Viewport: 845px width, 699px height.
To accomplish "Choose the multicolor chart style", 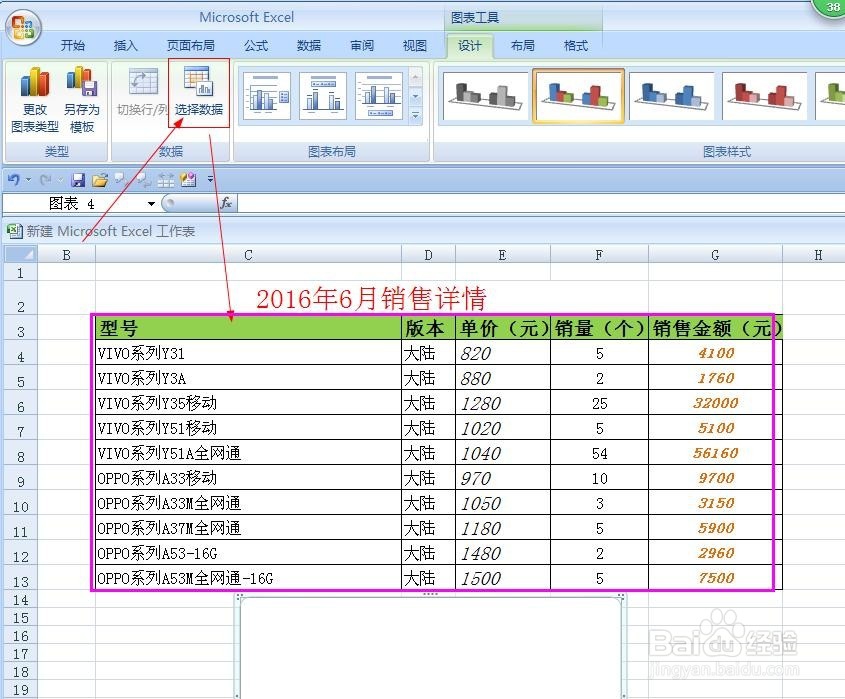I will click(578, 96).
